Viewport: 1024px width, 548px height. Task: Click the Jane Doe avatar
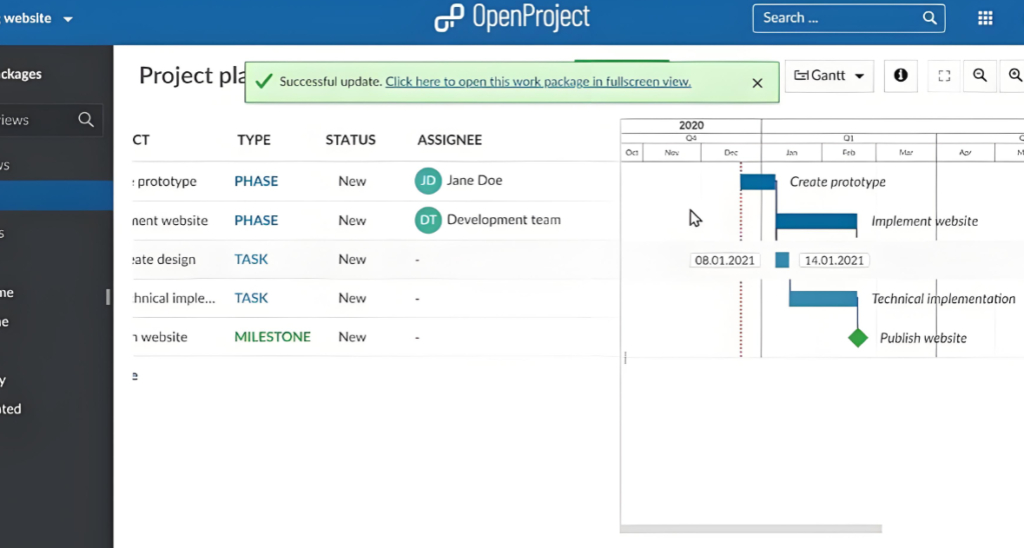pos(428,181)
